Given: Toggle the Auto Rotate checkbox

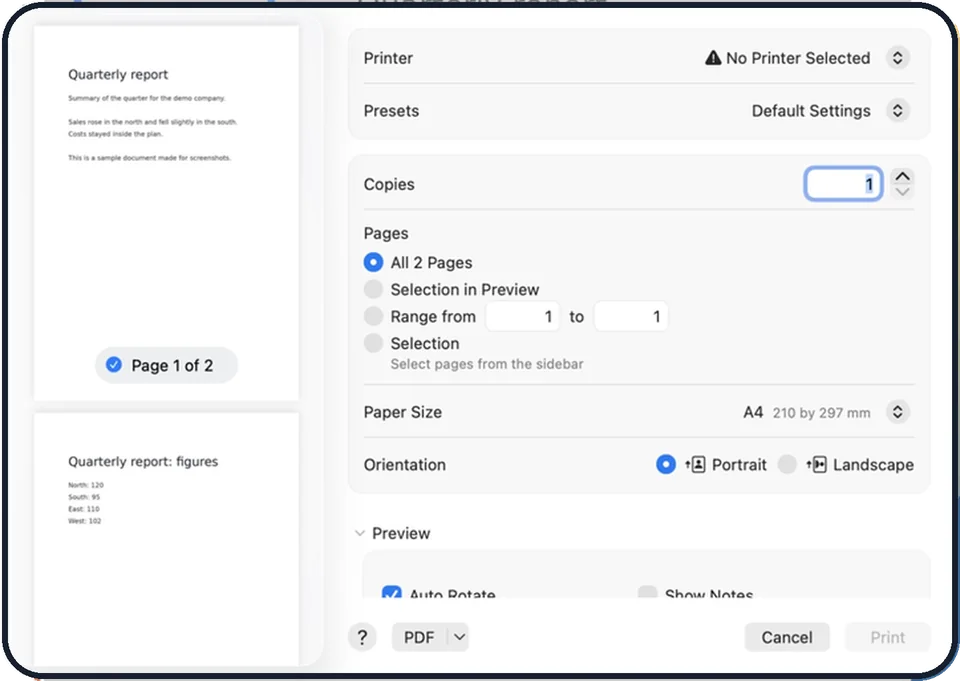Looking at the screenshot, I should 392,592.
